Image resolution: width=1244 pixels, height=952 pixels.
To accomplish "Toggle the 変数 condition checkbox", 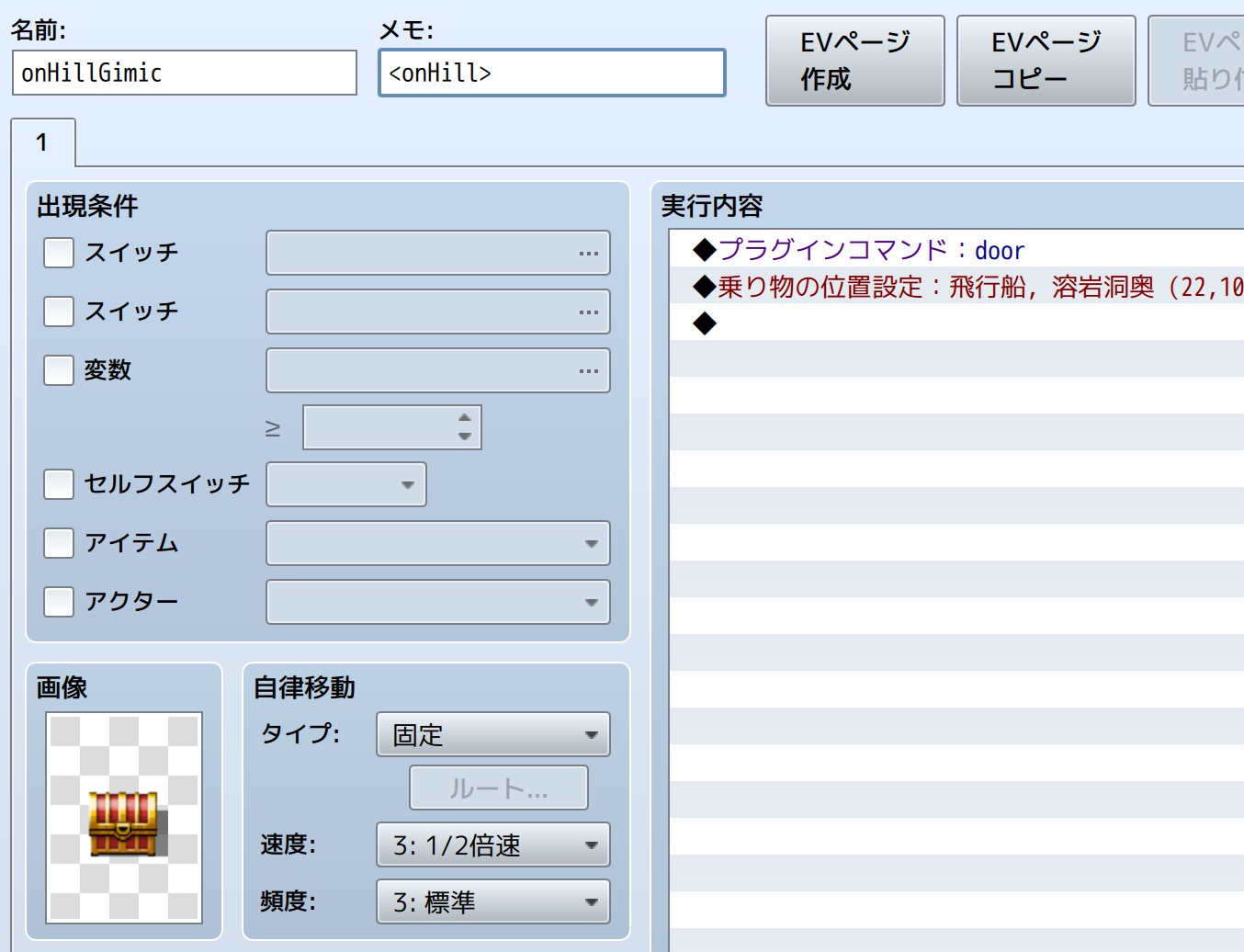I will (x=59, y=370).
